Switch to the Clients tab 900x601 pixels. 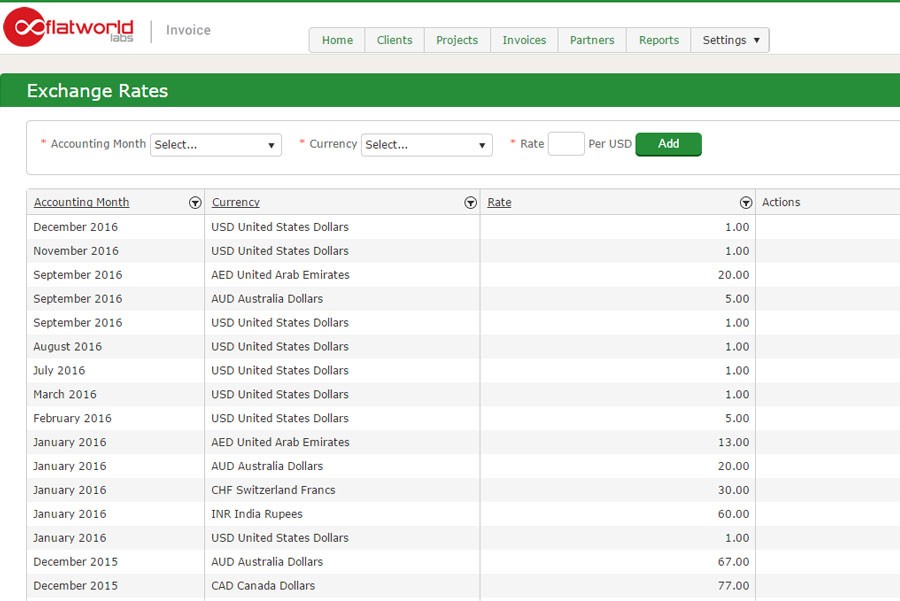pyautogui.click(x=394, y=40)
